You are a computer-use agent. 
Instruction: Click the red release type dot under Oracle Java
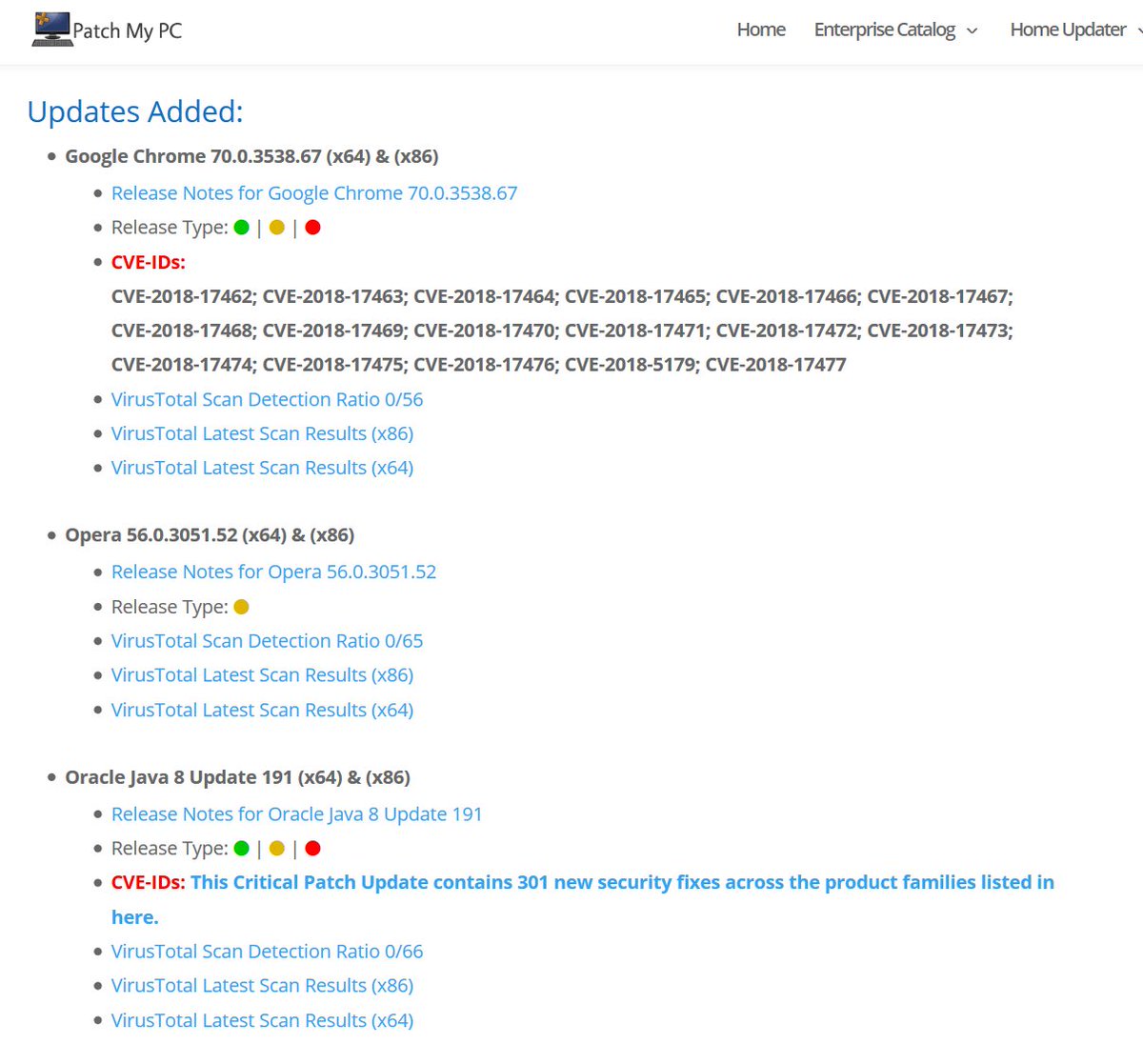(x=312, y=849)
